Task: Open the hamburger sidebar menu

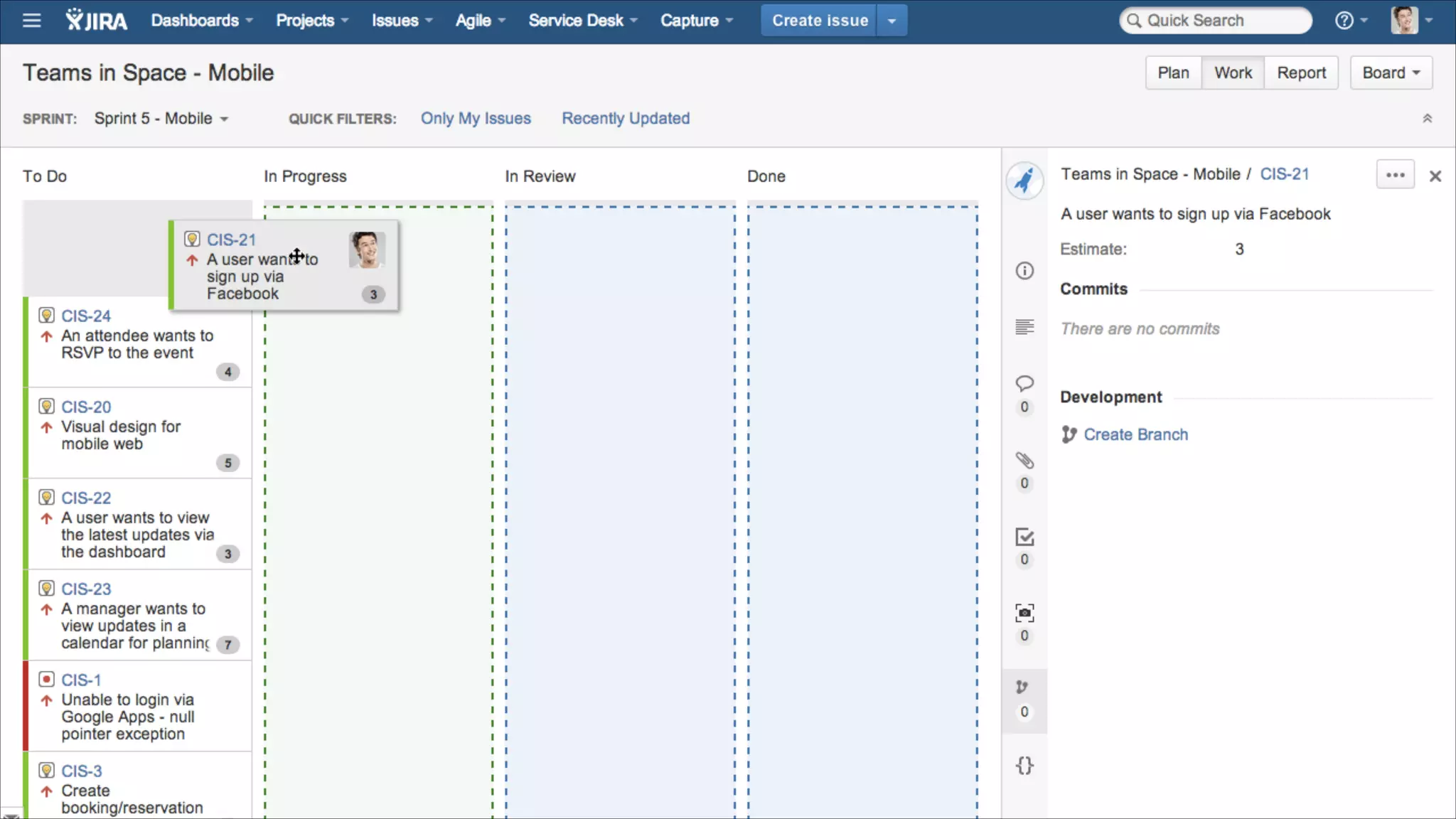Action: click(x=31, y=21)
